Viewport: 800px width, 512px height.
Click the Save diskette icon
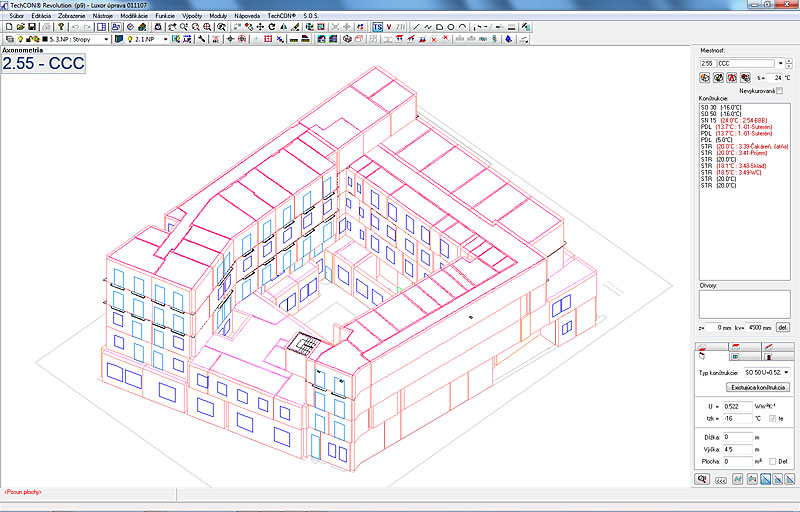click(32, 26)
